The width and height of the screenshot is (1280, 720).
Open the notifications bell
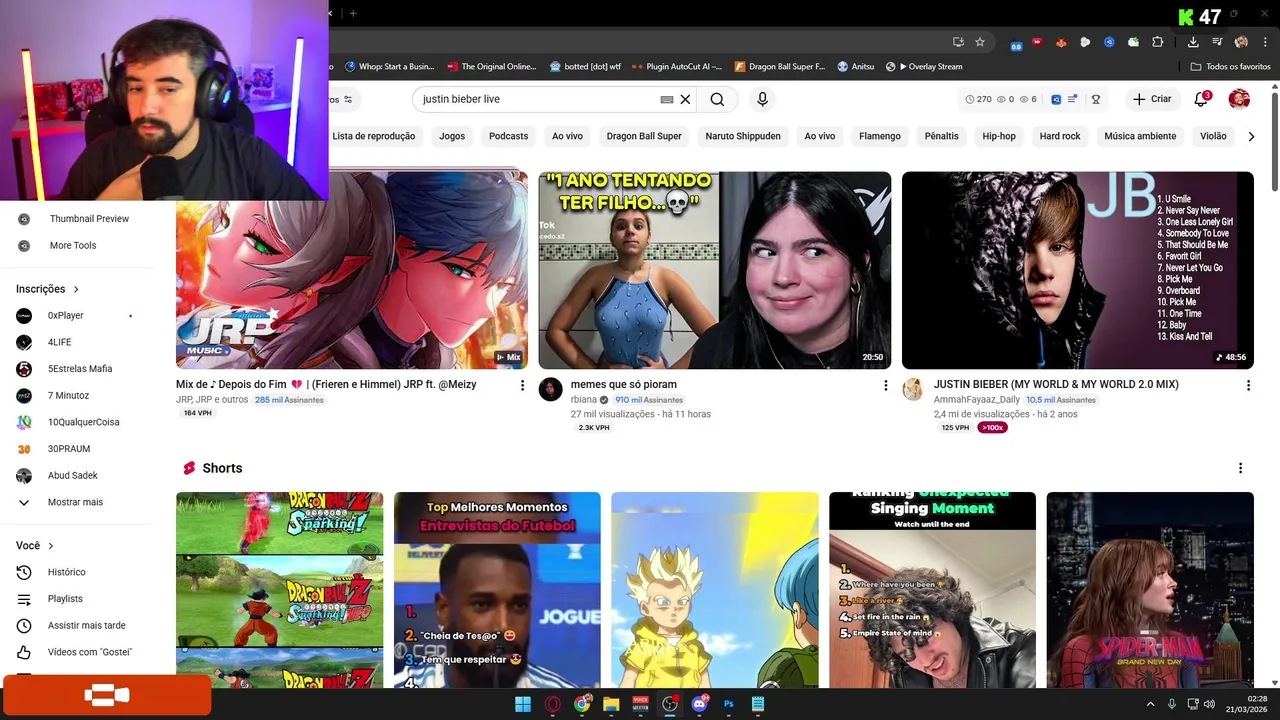pyautogui.click(x=1201, y=99)
